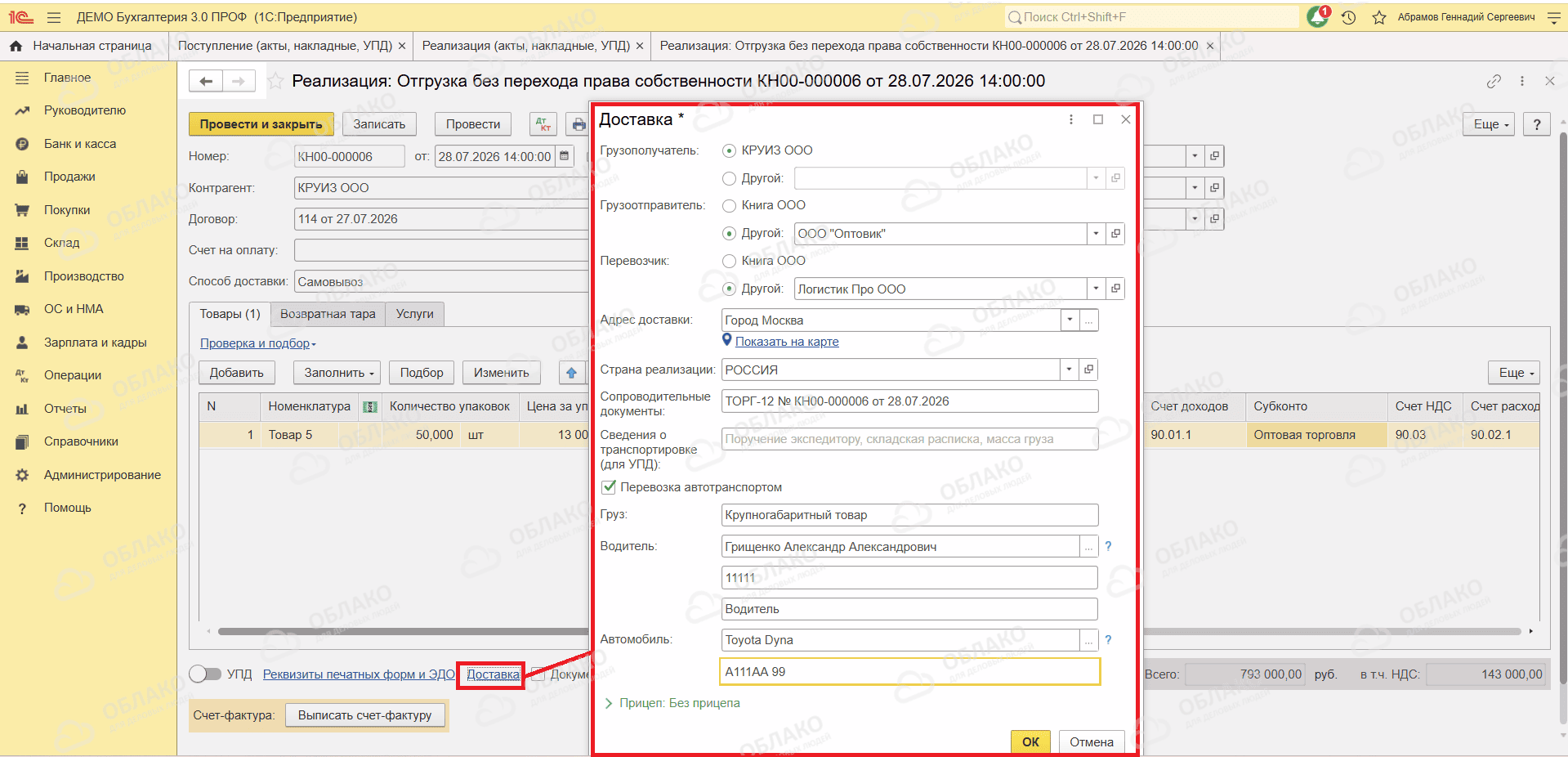
Task: Open the 1C main hamburger menu
Action: (54, 17)
